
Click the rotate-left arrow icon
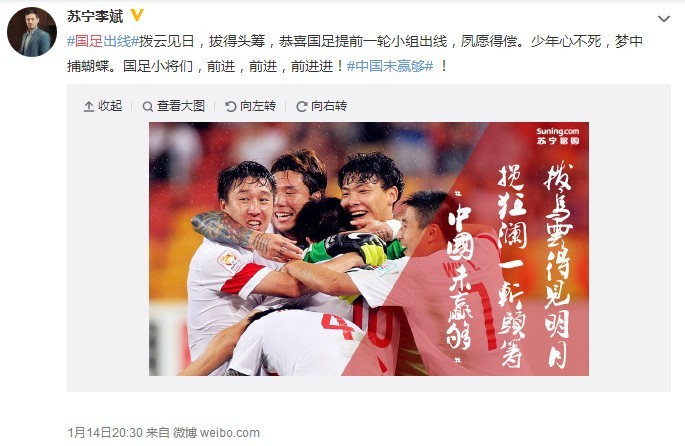coord(230,106)
